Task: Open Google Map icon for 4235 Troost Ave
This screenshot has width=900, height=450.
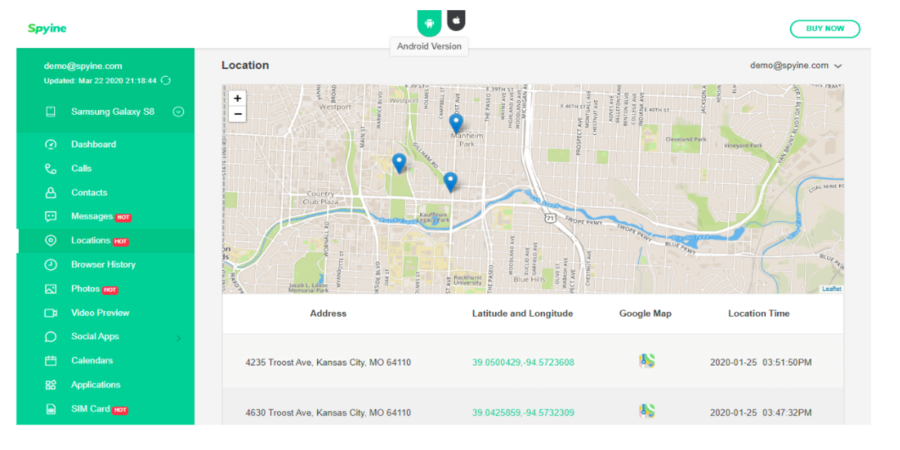Action: 647,361
